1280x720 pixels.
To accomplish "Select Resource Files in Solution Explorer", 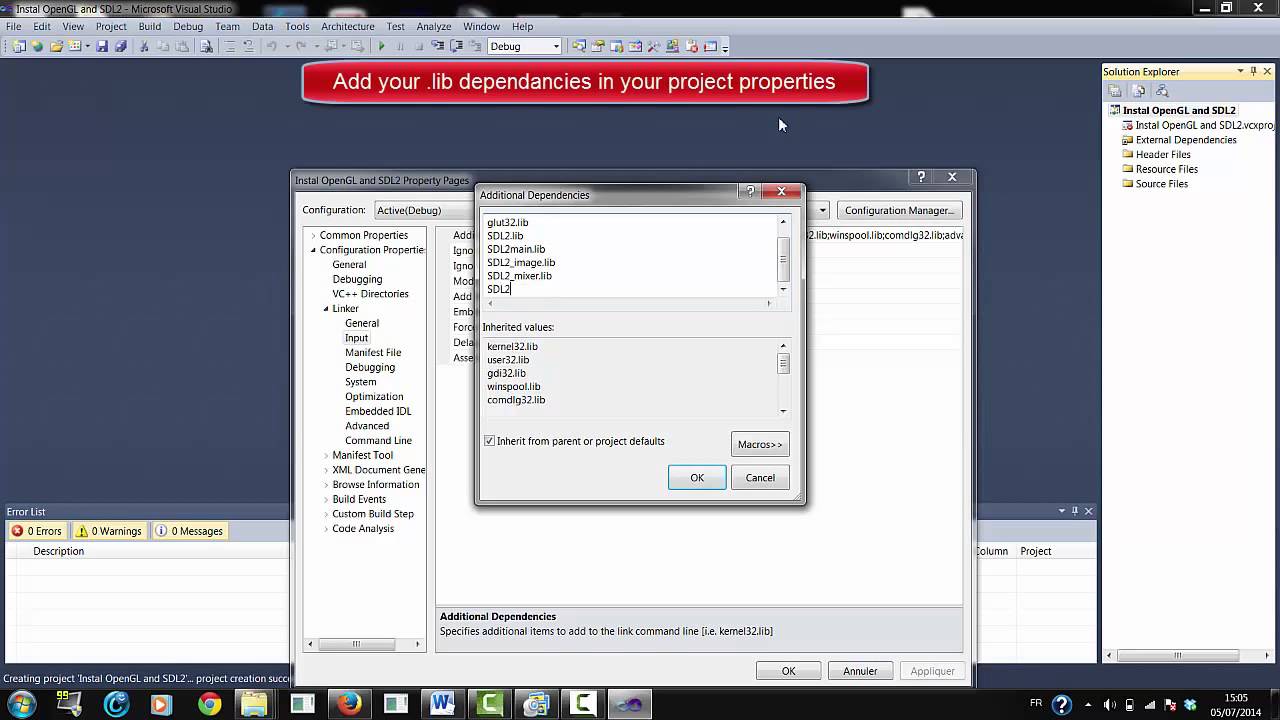I will pyautogui.click(x=1167, y=169).
